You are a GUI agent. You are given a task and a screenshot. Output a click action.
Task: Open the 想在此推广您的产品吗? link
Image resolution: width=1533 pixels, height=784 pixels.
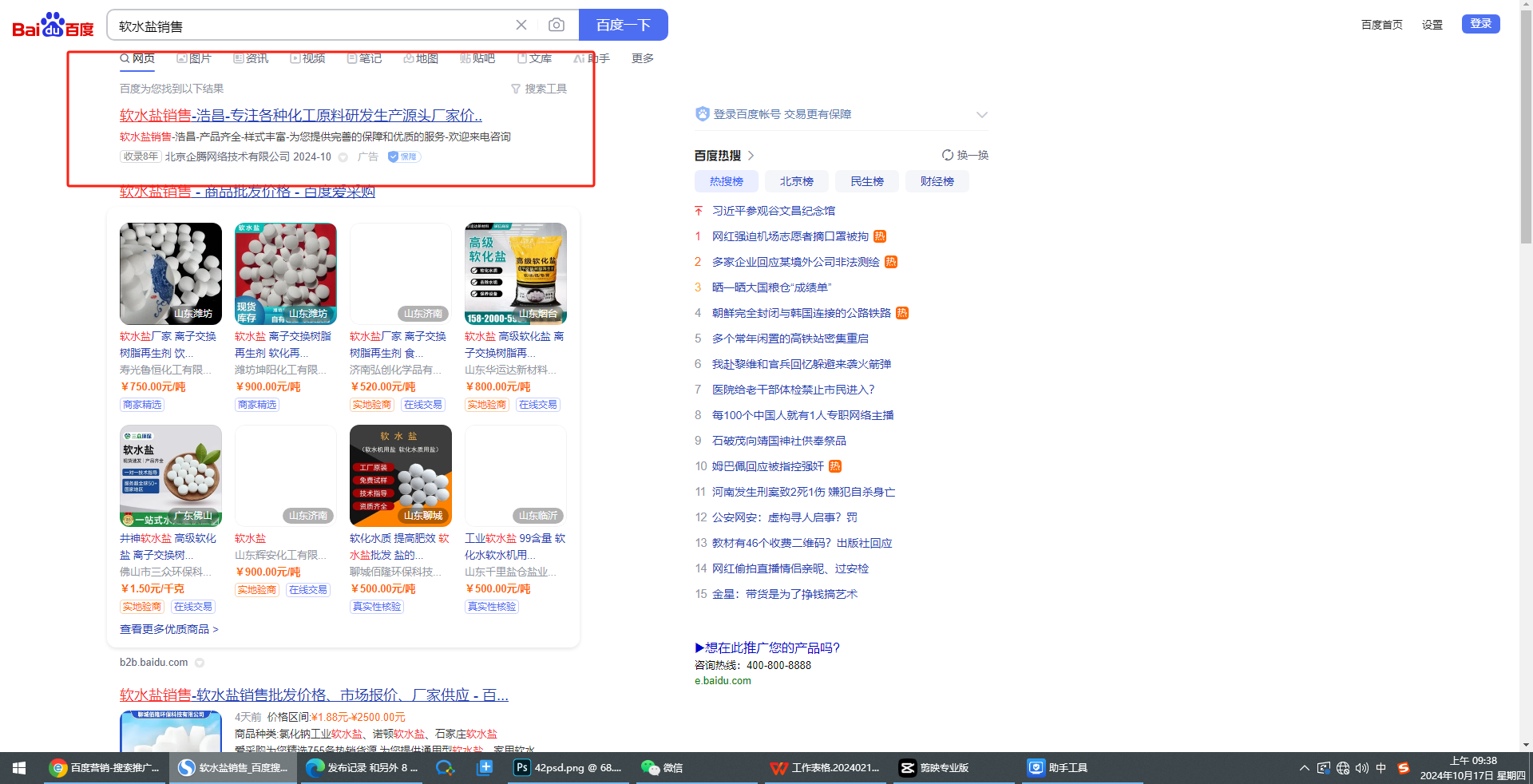click(767, 647)
